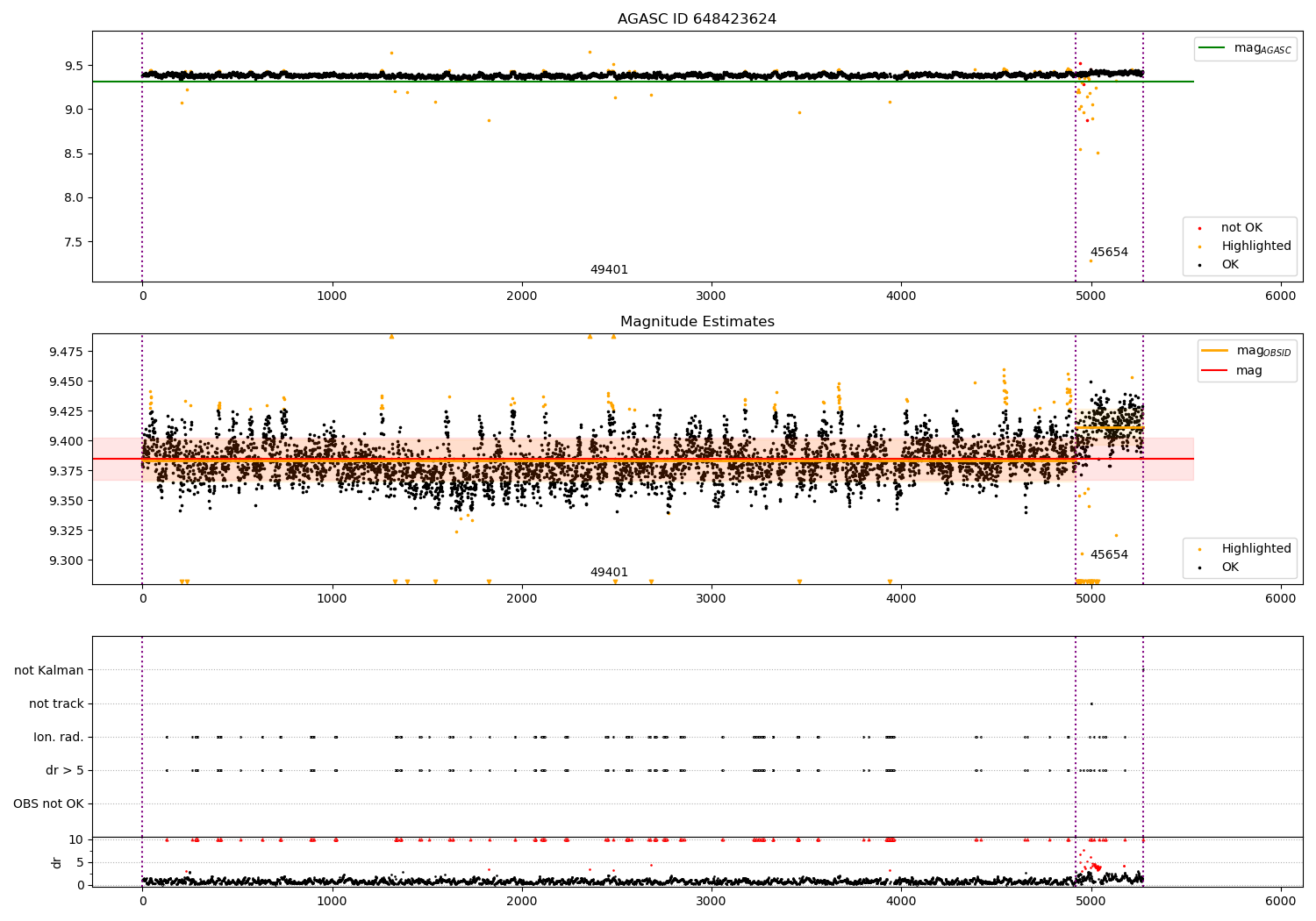
Task: Click the Magnitude Estimates plot title
Action: [x=697, y=322]
